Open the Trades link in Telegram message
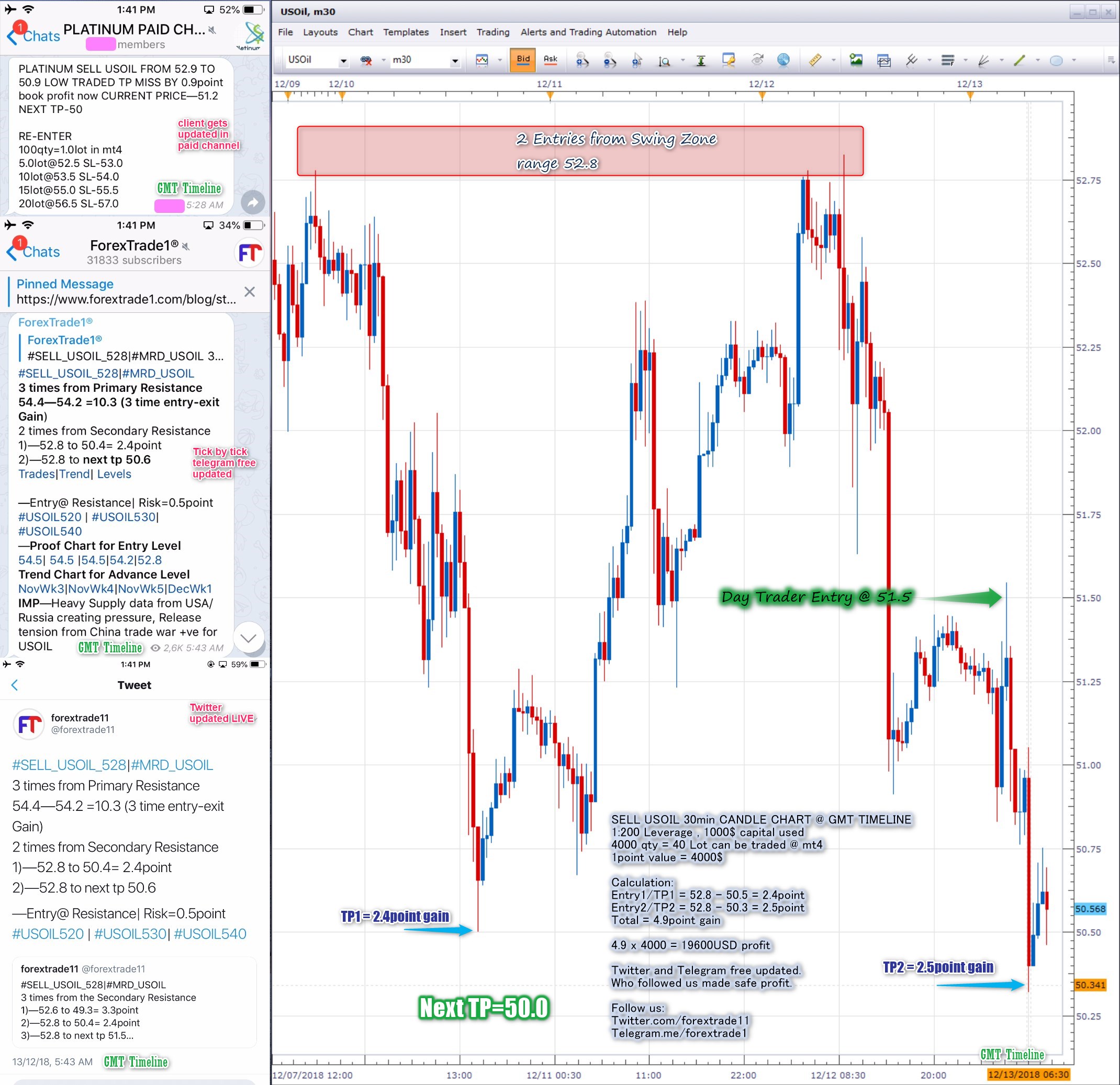This screenshot has height=1085, width=1120. click(37, 474)
